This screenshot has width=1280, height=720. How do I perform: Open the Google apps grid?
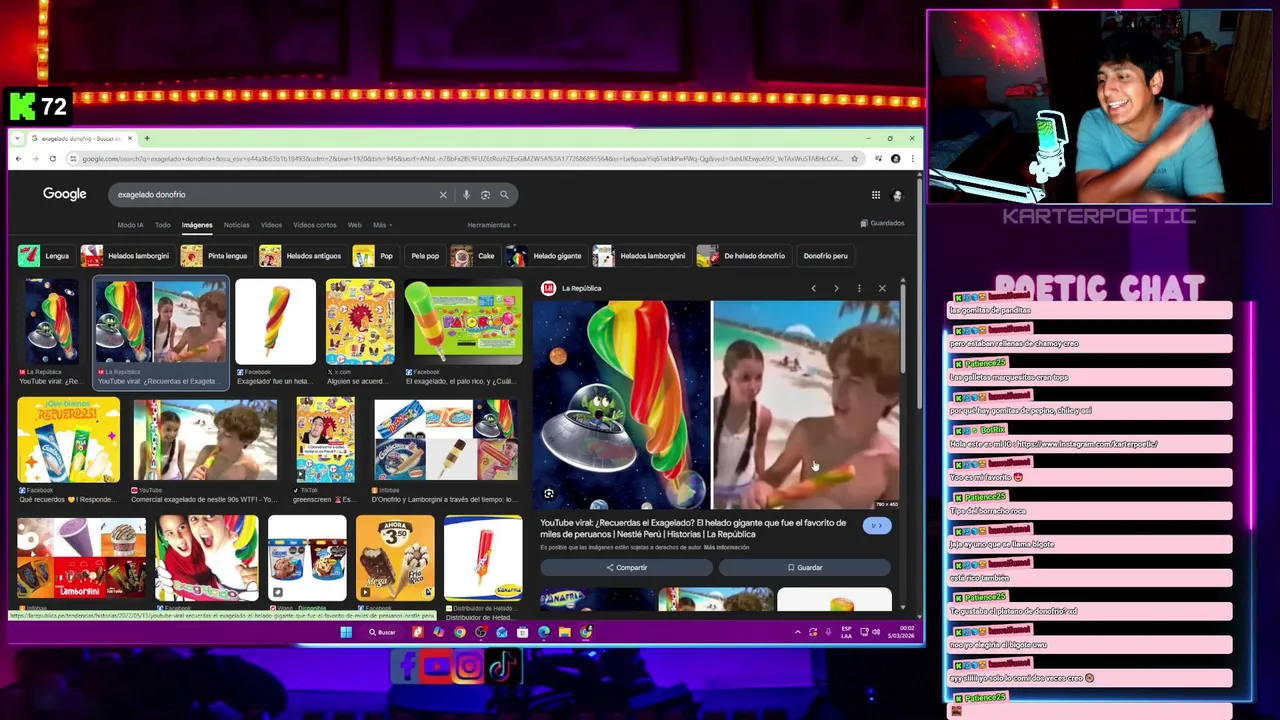click(x=876, y=195)
